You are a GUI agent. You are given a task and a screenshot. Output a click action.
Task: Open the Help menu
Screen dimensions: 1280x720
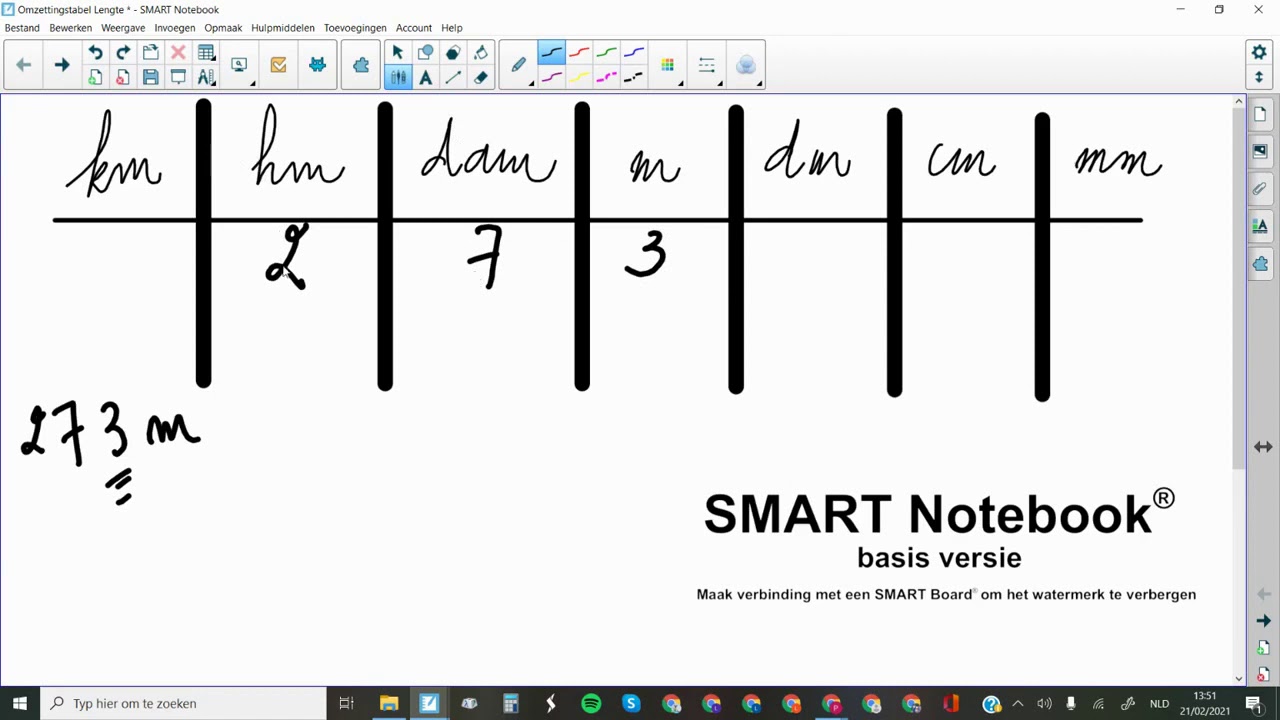452,28
